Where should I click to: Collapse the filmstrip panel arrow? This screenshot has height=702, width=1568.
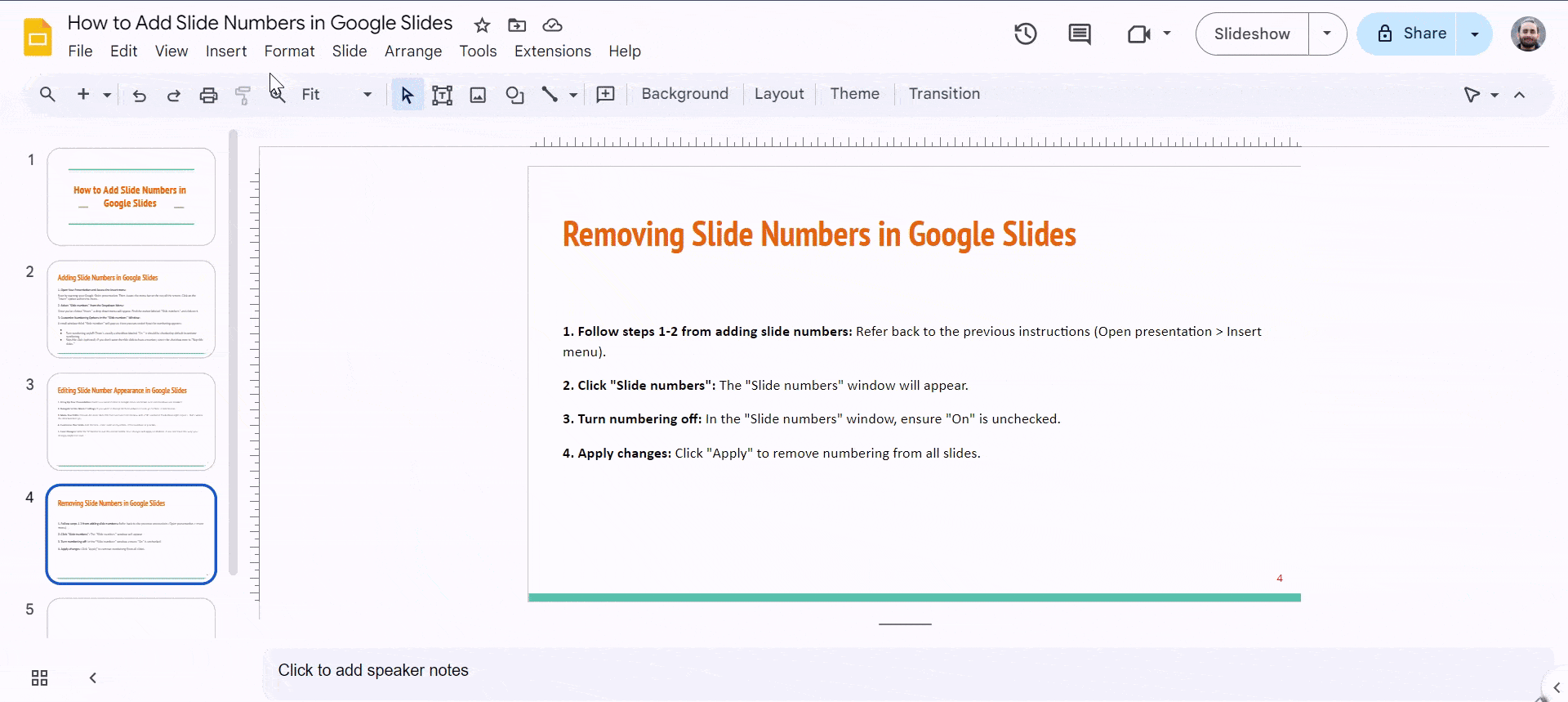(93, 677)
